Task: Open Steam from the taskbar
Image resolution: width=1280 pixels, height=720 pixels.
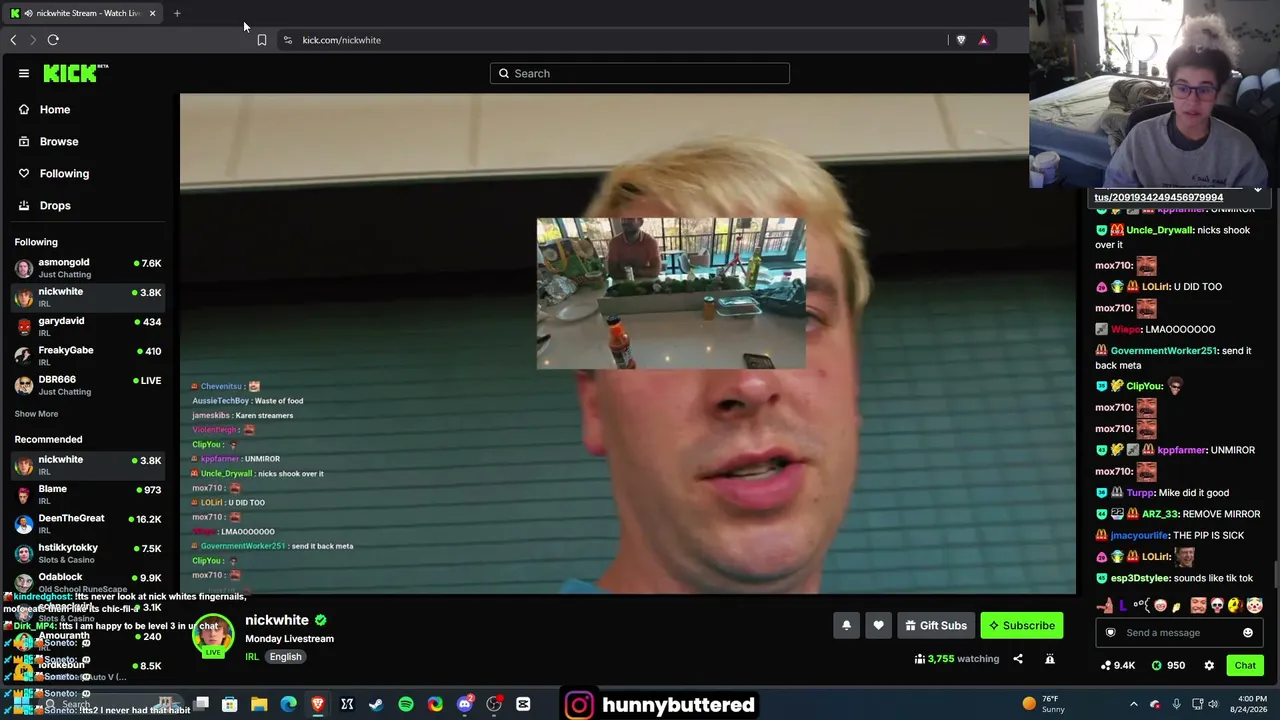Action: (376, 704)
